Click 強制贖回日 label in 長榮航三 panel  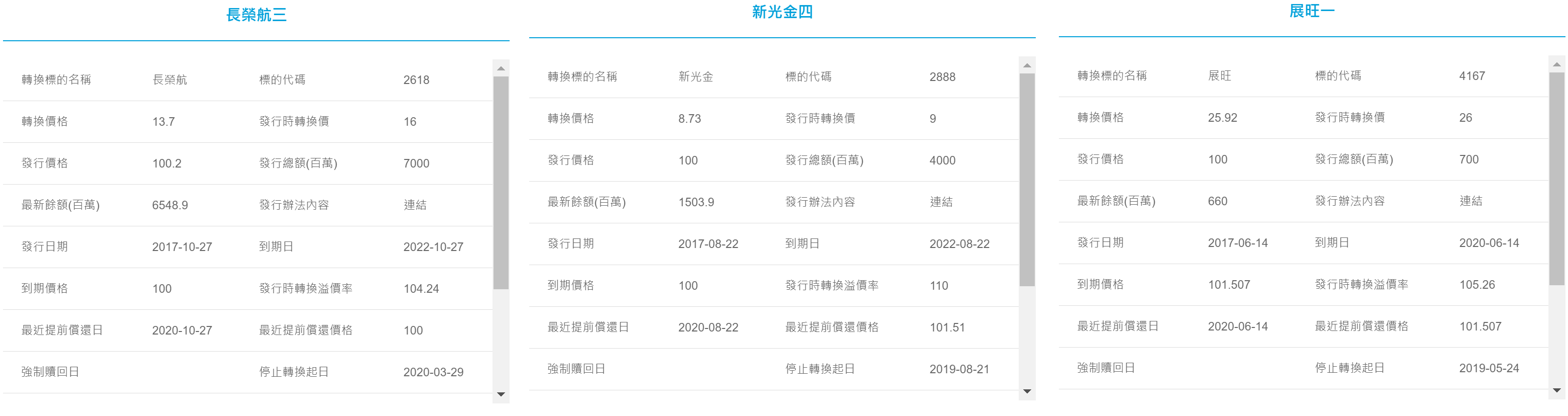51,372
